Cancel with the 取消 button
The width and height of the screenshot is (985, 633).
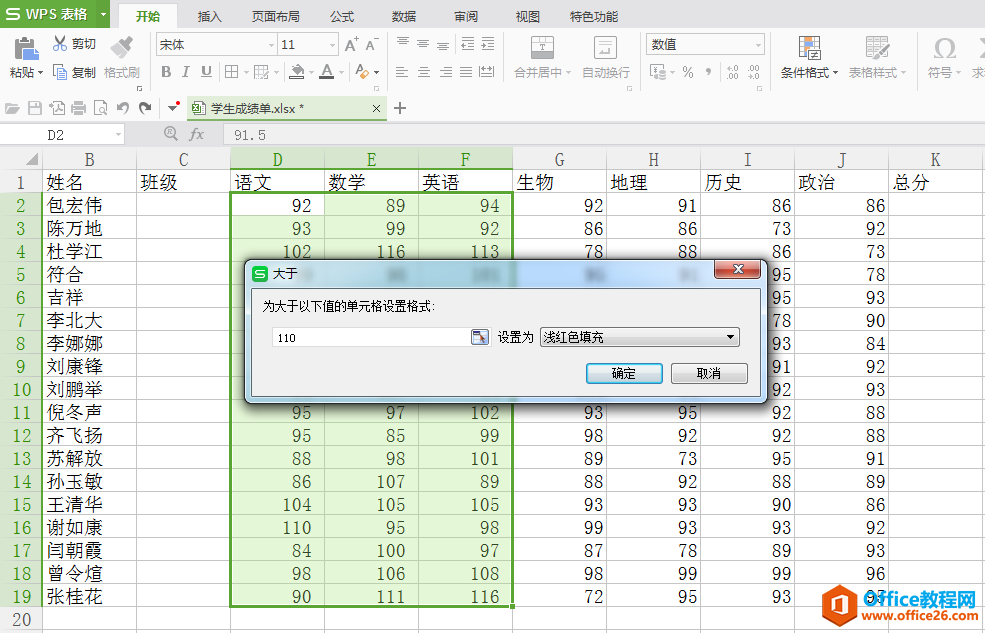click(x=709, y=373)
